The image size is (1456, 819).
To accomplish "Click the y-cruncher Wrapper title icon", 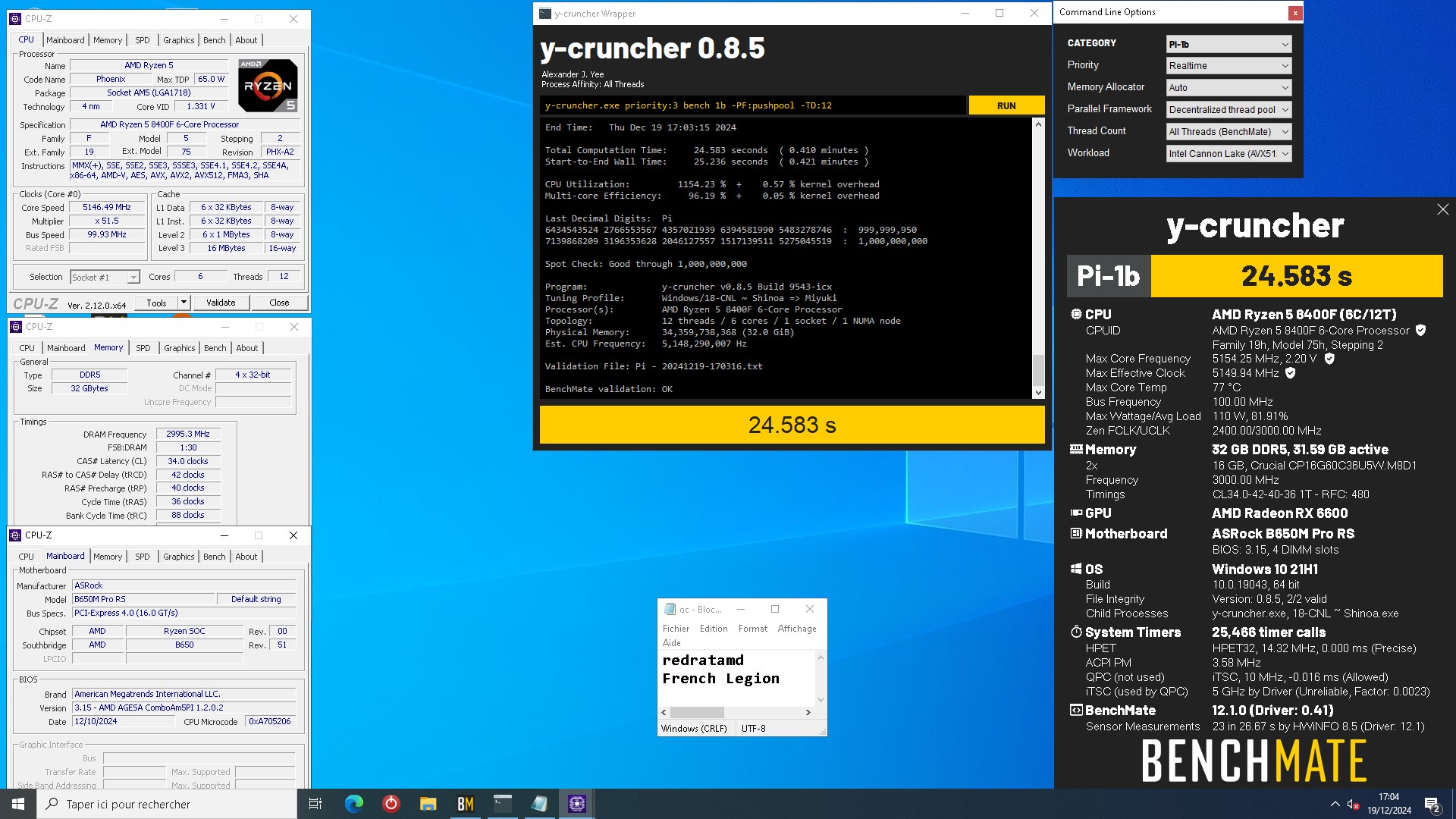I will (544, 14).
